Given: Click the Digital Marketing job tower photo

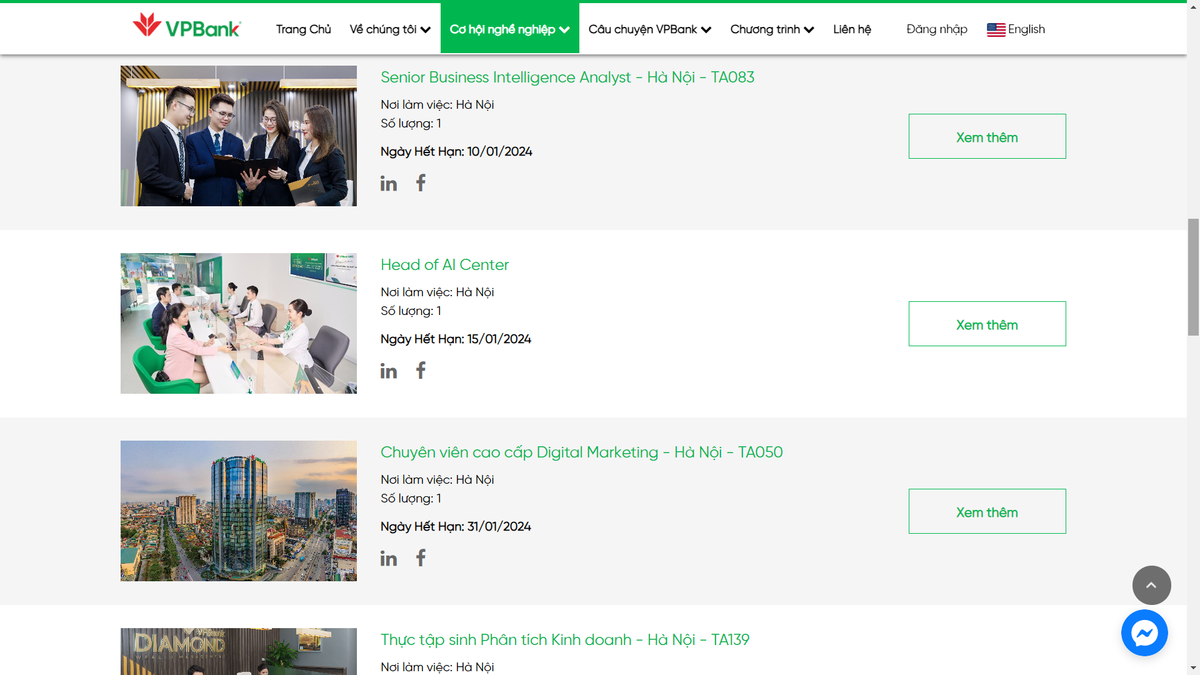Looking at the screenshot, I should [239, 511].
